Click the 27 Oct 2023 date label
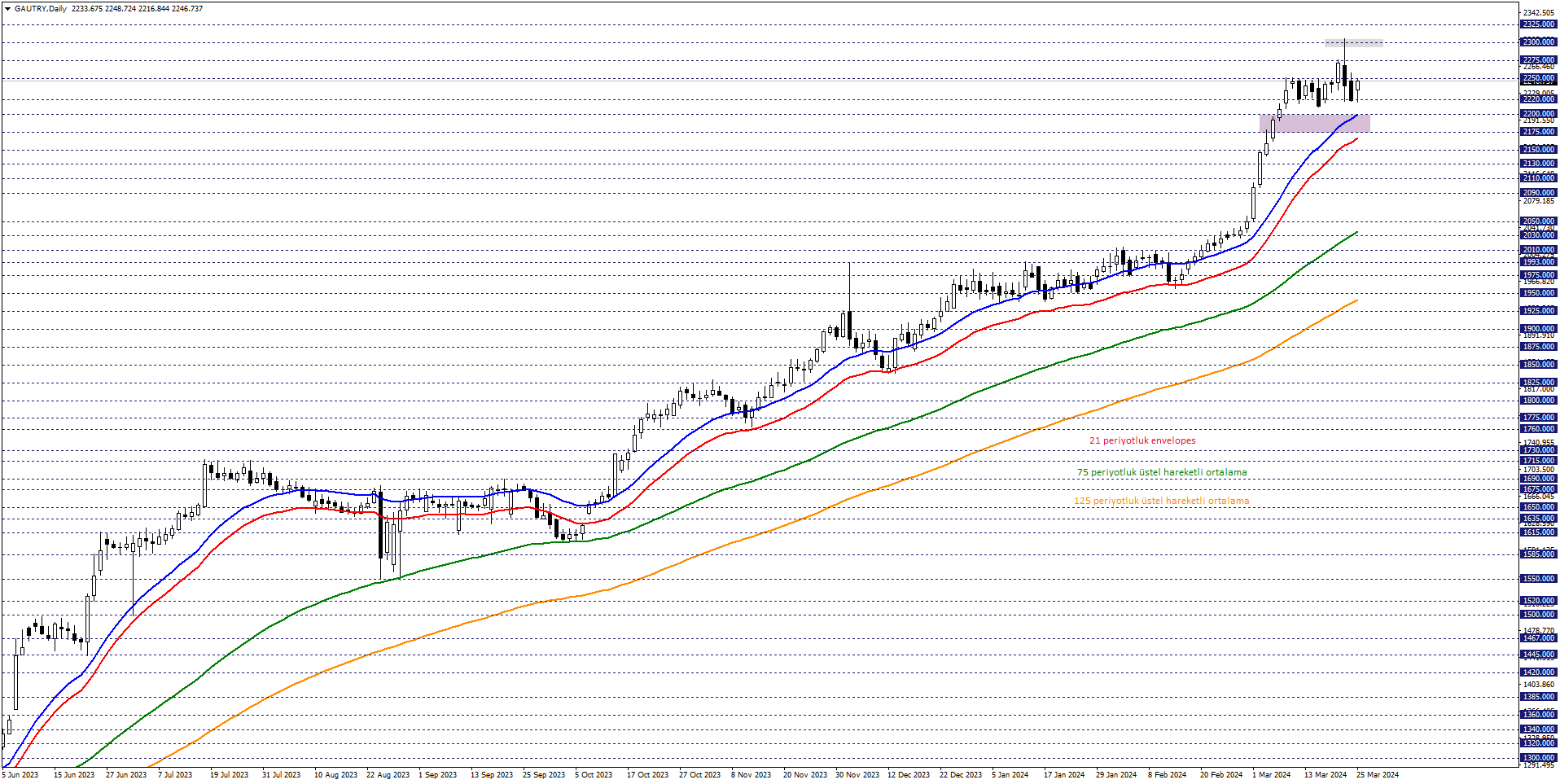Viewport: 1560px width, 784px height. [x=699, y=775]
